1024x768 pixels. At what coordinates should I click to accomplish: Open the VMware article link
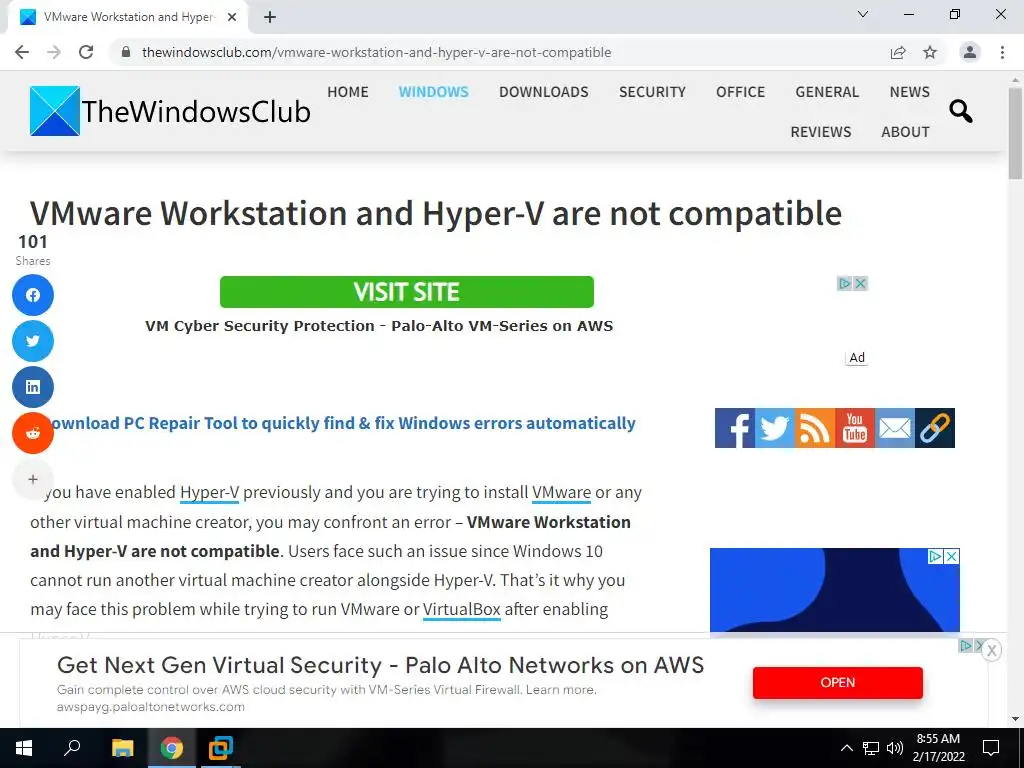point(562,492)
